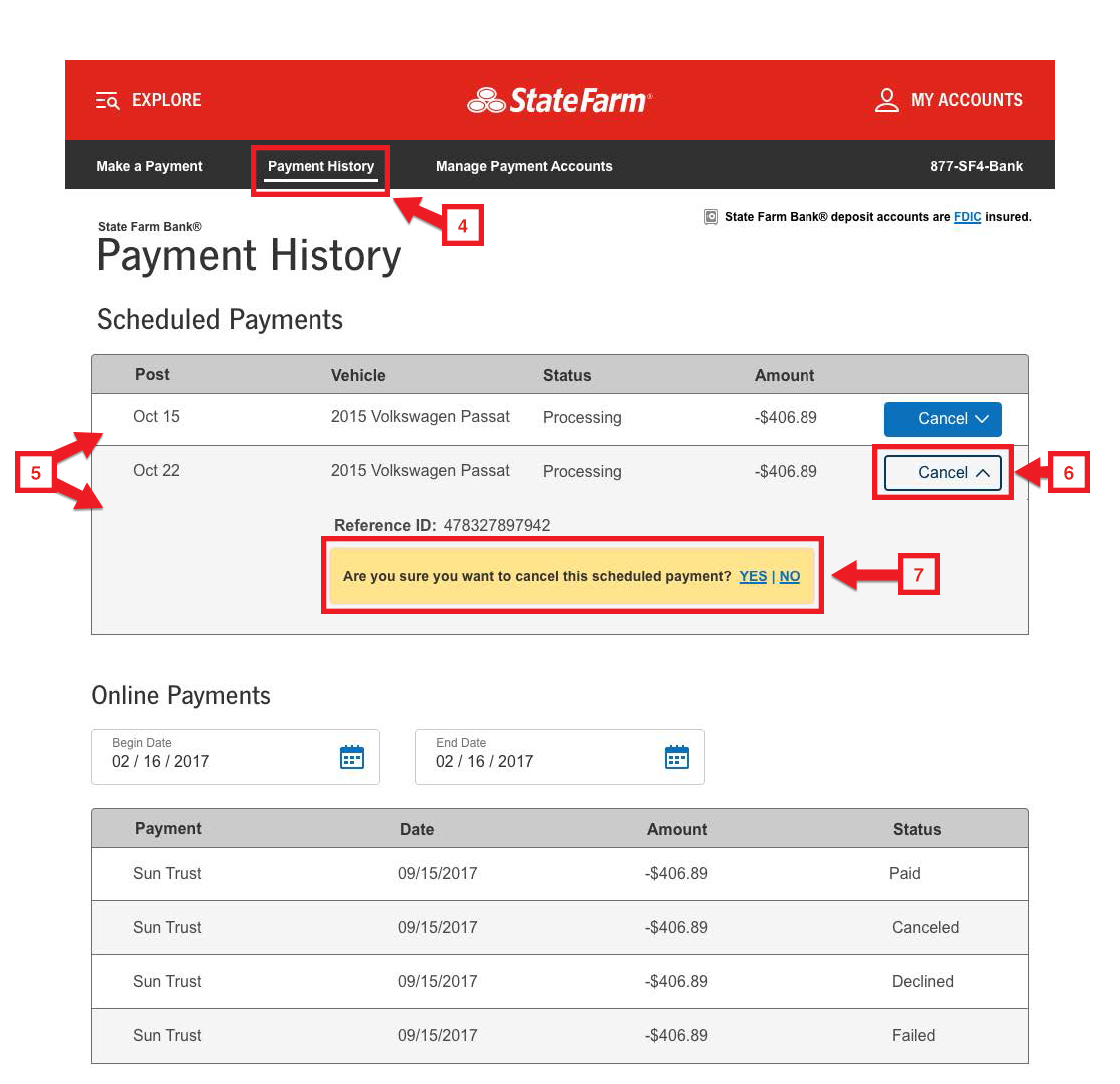
Task: Open the My Accounts user icon
Action: [x=886, y=100]
